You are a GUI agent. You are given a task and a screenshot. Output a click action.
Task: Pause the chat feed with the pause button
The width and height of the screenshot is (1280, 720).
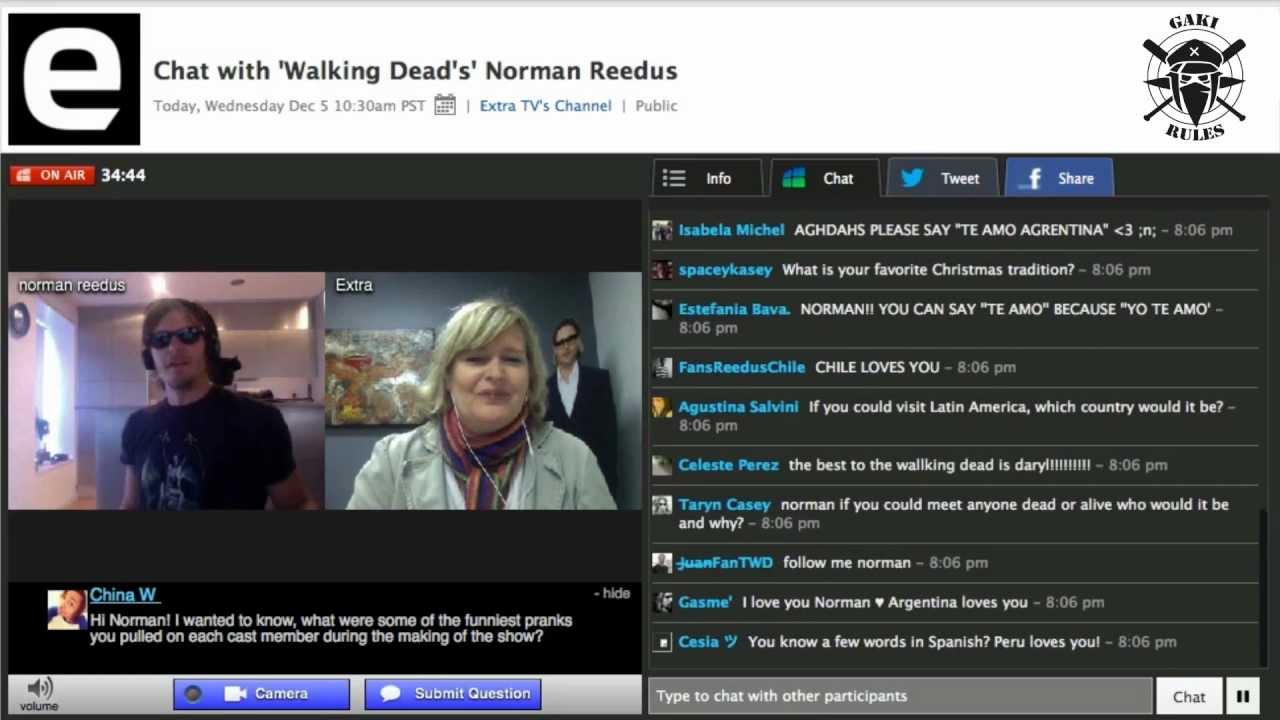[x=1243, y=696]
